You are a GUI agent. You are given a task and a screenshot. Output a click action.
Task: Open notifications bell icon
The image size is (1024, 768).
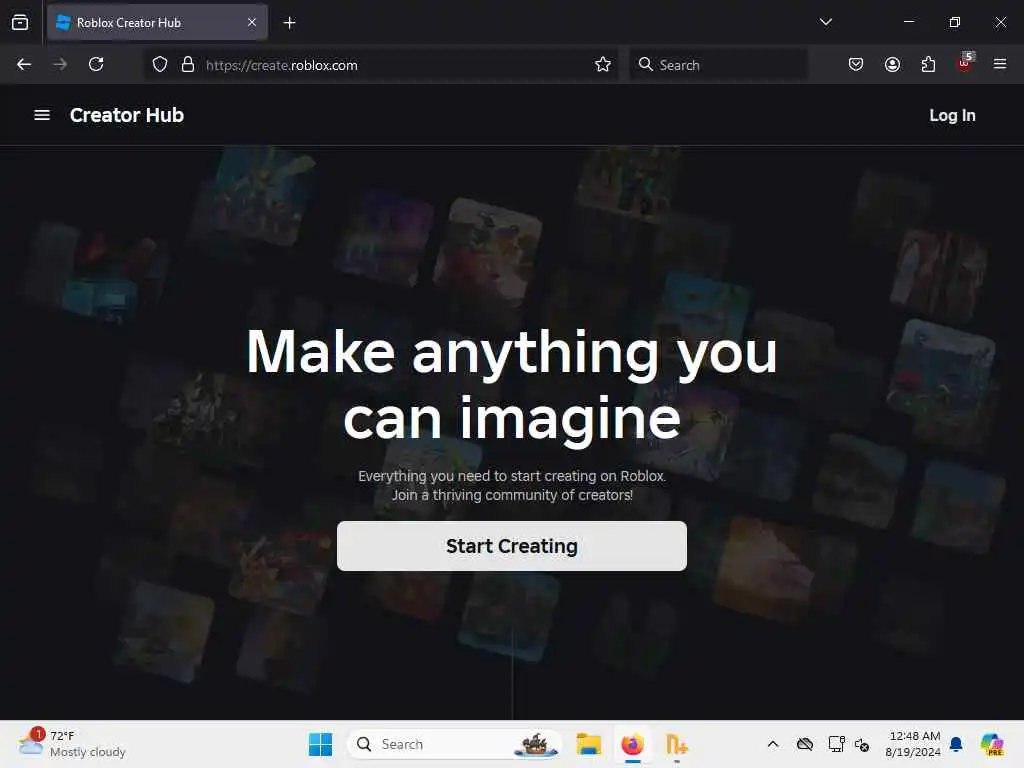(956, 744)
